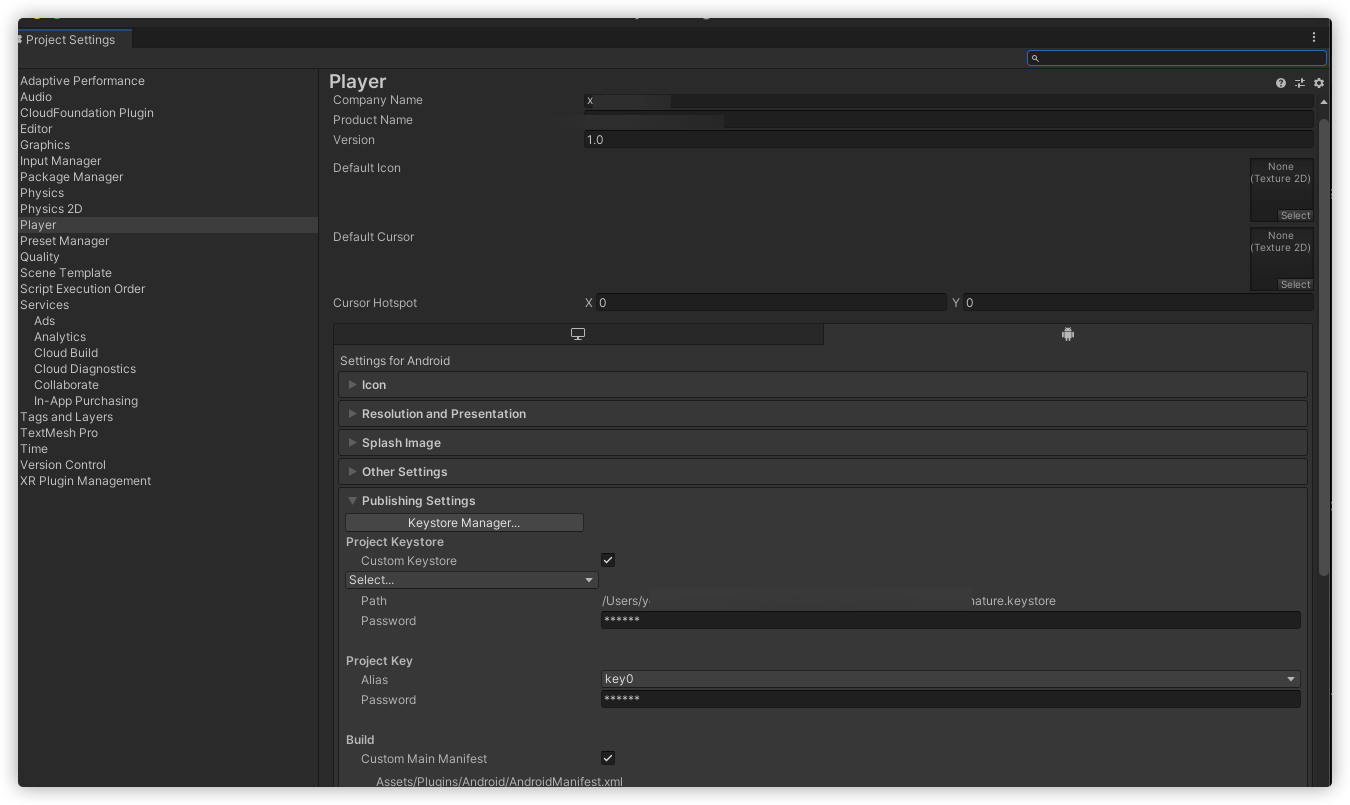
Task: Open the Player settings gear icon
Action: (1319, 83)
